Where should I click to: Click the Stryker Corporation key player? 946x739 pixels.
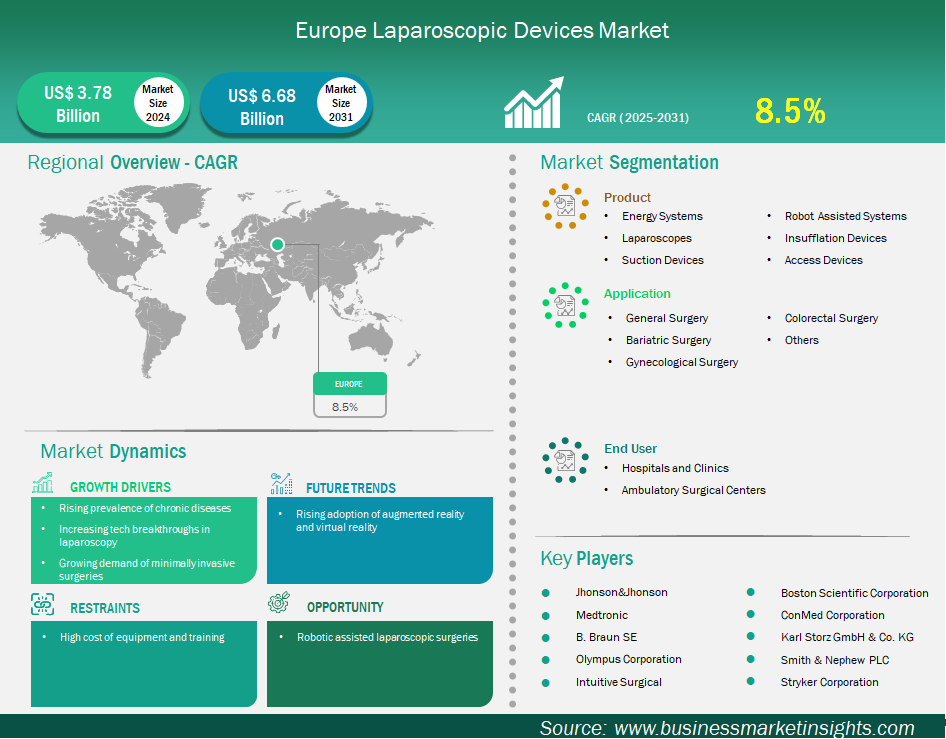point(830,682)
